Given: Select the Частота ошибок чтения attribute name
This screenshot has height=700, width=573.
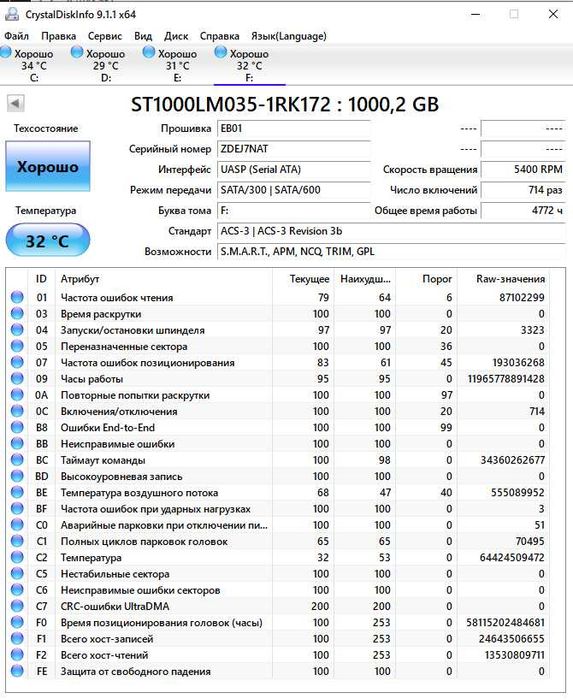Looking at the screenshot, I should coord(117,297).
